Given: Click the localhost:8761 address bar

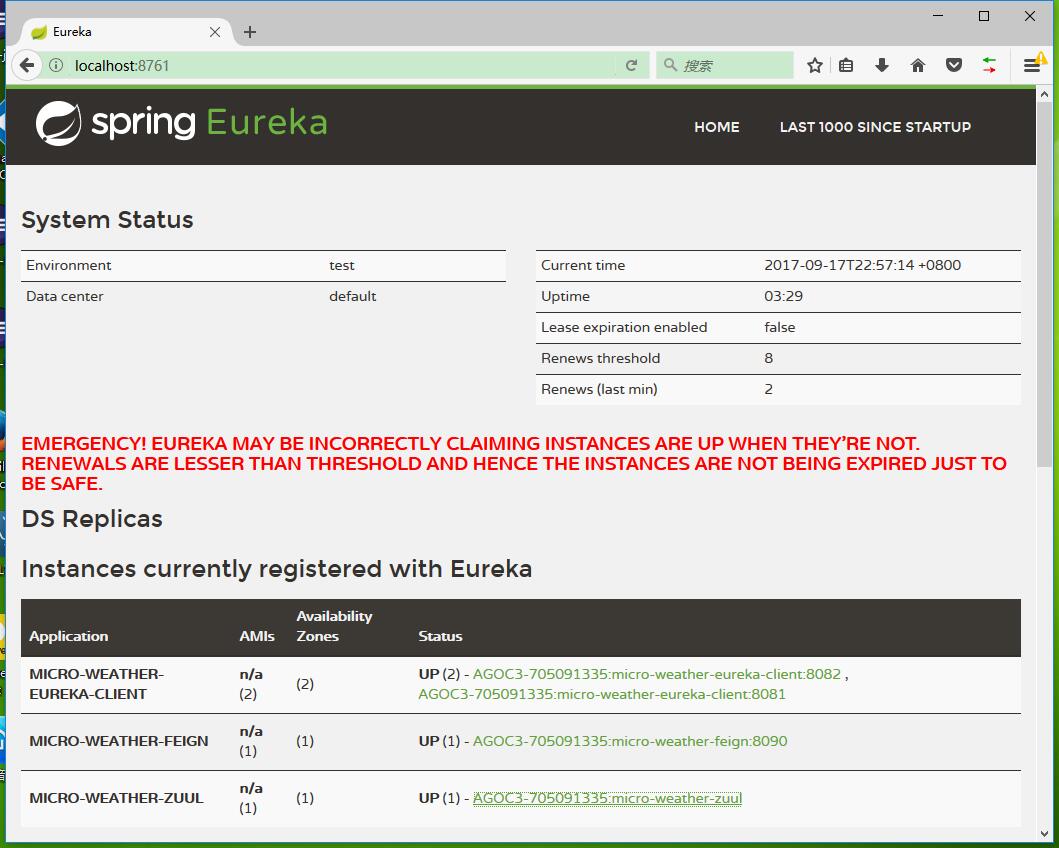Looking at the screenshot, I should point(340,66).
